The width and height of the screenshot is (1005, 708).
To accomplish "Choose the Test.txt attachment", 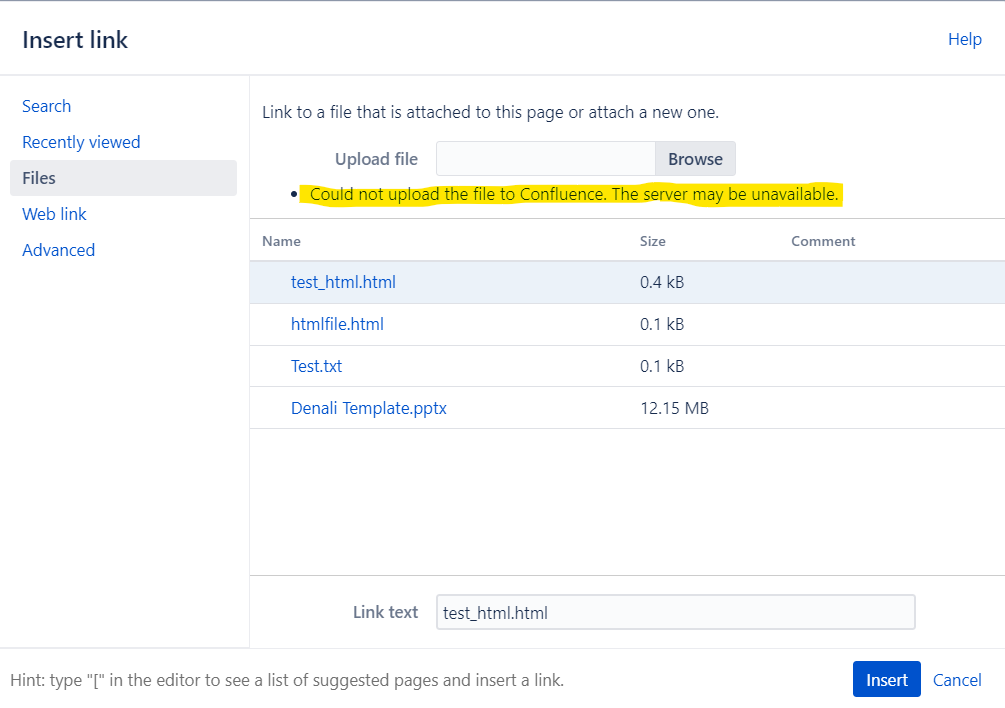I will [x=316, y=366].
